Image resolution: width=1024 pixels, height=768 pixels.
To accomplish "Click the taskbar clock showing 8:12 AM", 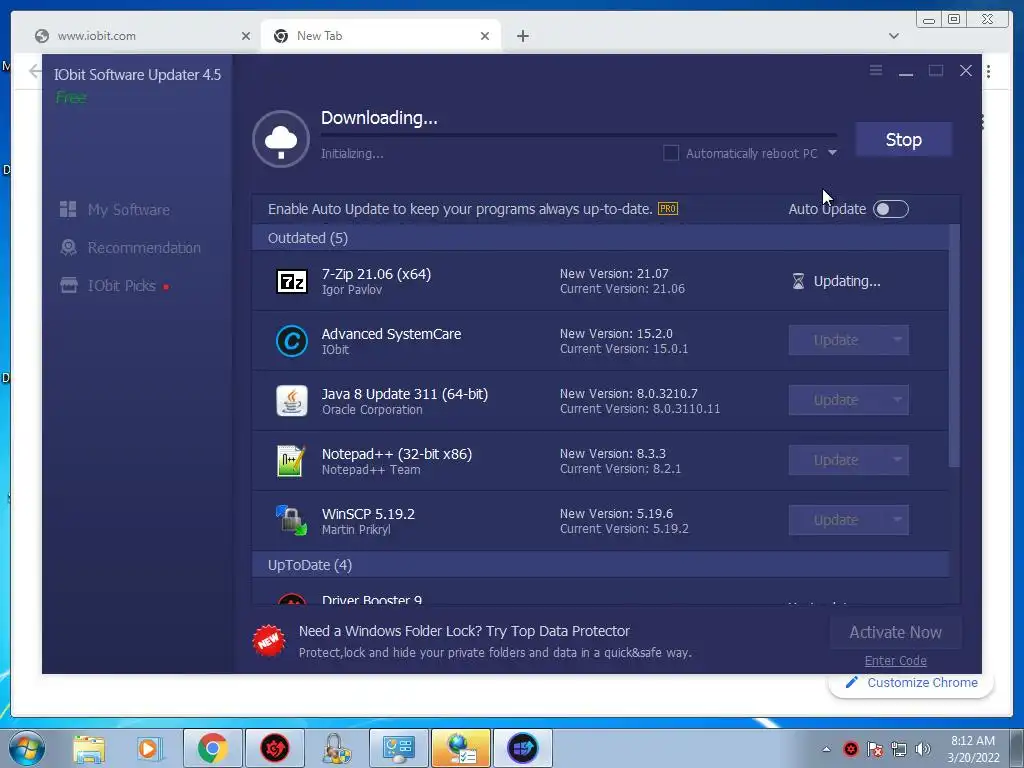I will coord(973,749).
